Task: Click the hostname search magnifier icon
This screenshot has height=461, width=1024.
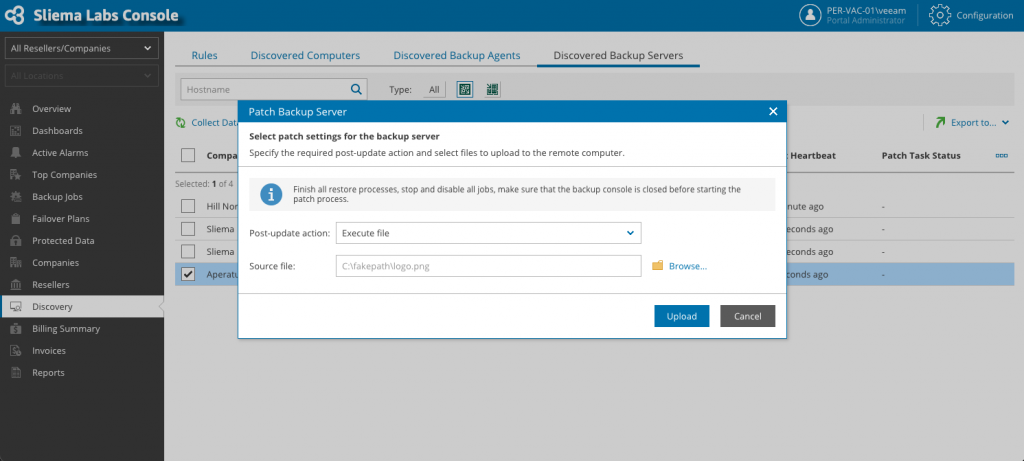Action: 357,89
